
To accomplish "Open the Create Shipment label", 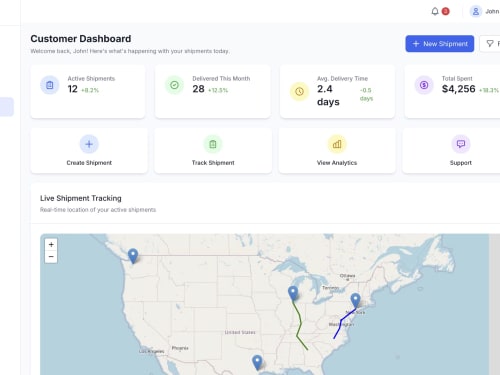I will (89, 163).
